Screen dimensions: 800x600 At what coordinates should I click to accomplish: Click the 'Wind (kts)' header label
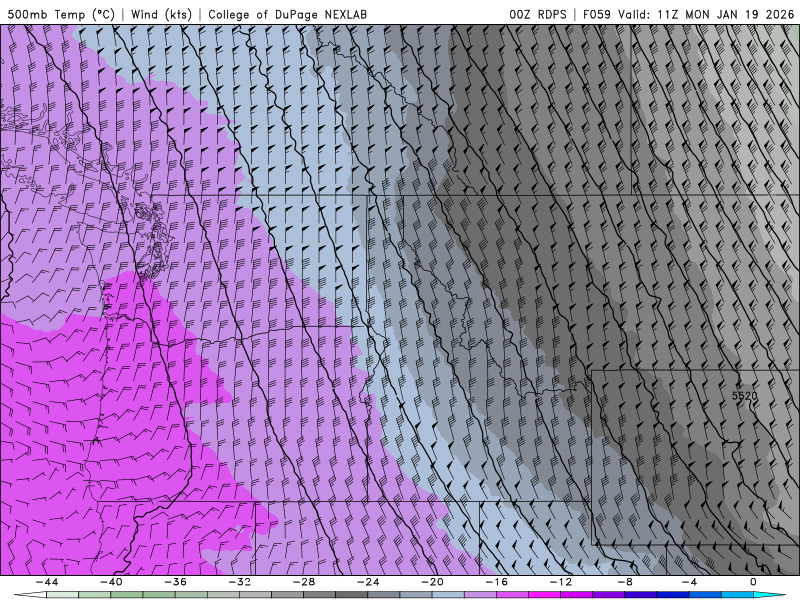click(x=161, y=14)
